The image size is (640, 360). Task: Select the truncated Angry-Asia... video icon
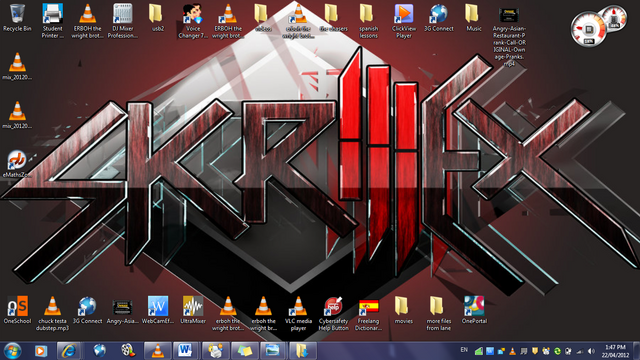122,310
